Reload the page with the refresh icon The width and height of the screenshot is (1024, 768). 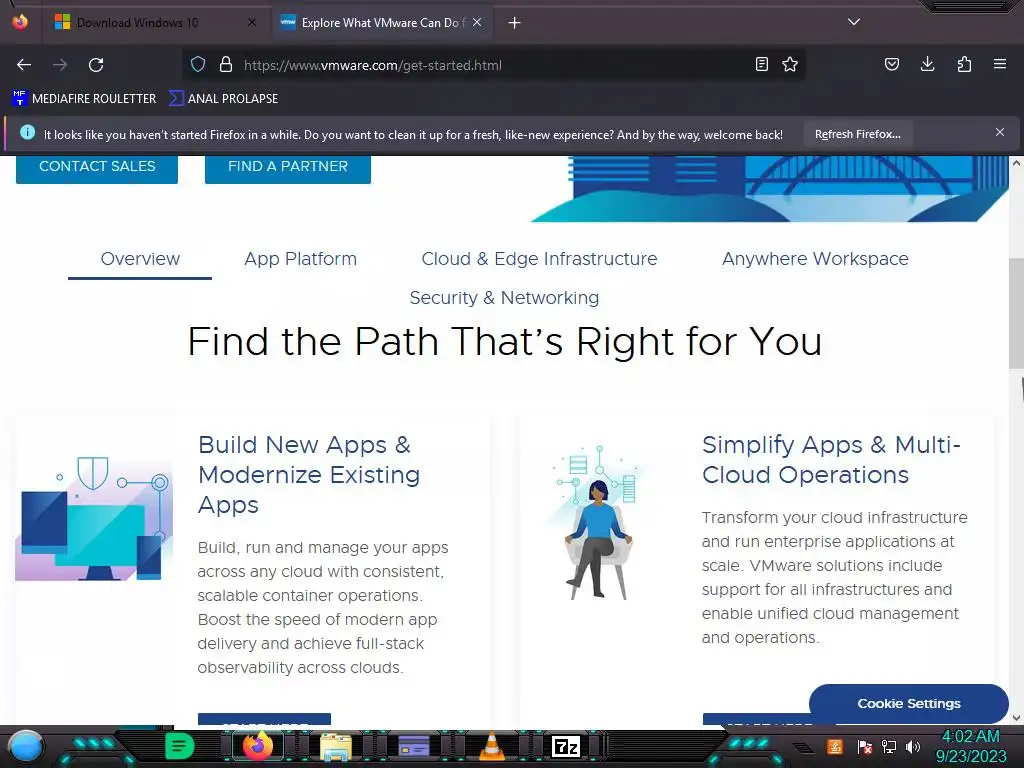coord(96,65)
